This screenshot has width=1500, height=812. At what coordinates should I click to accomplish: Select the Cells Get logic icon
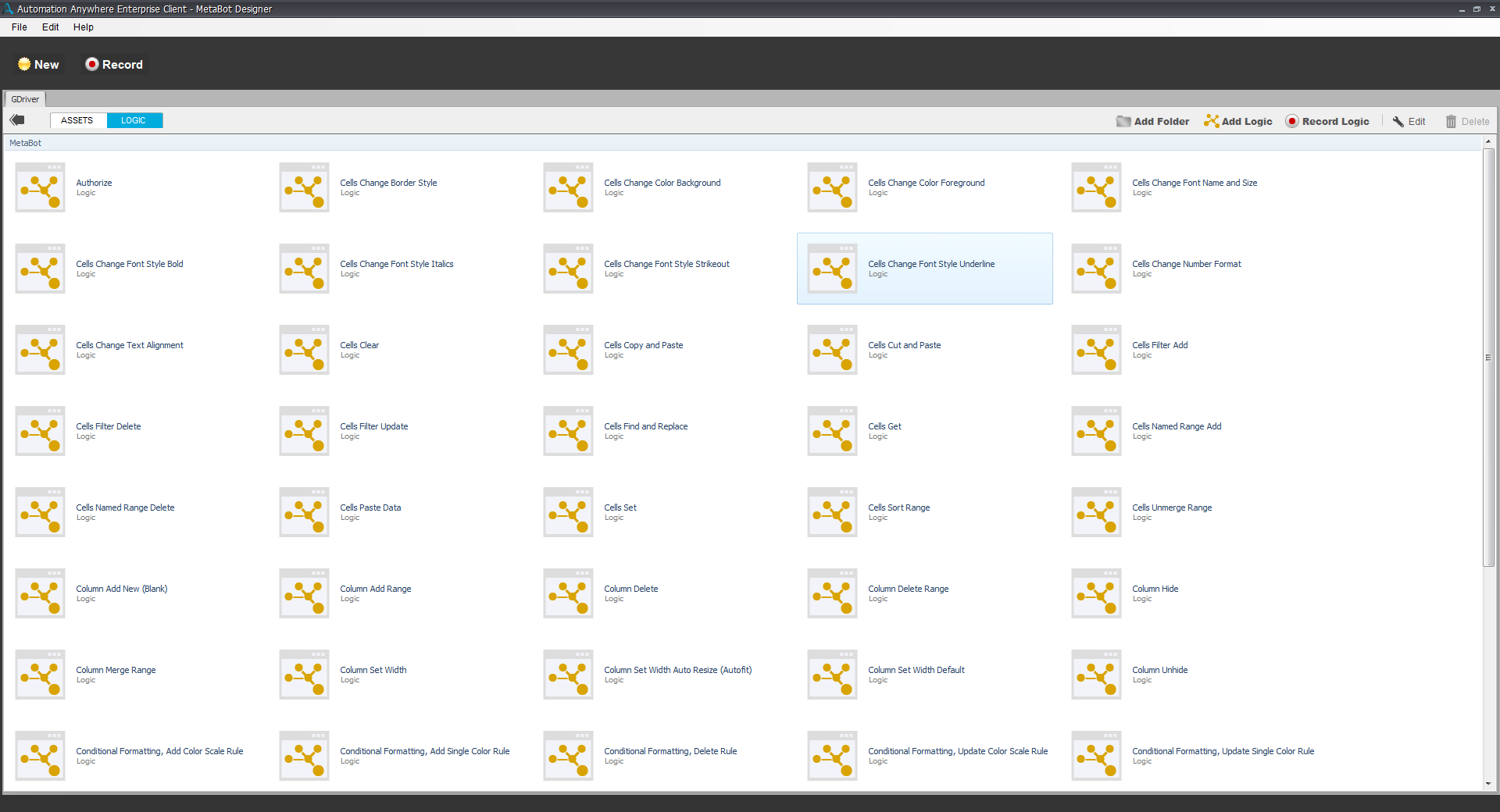[x=832, y=431]
